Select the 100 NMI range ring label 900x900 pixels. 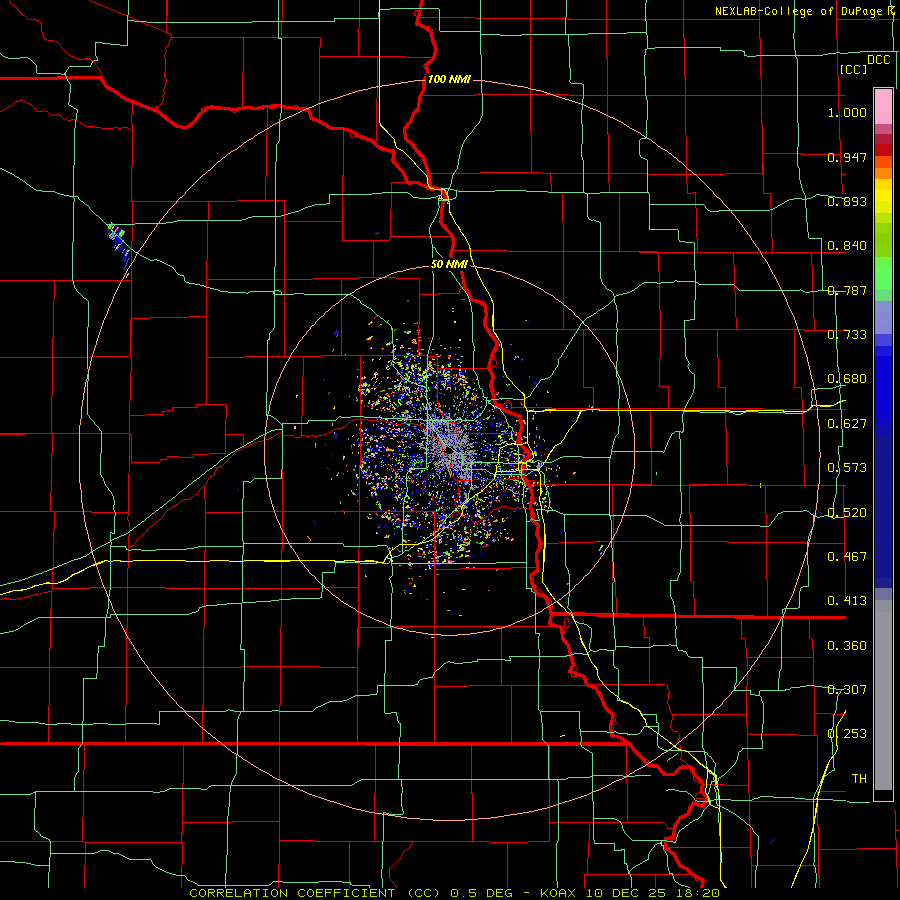coord(449,79)
